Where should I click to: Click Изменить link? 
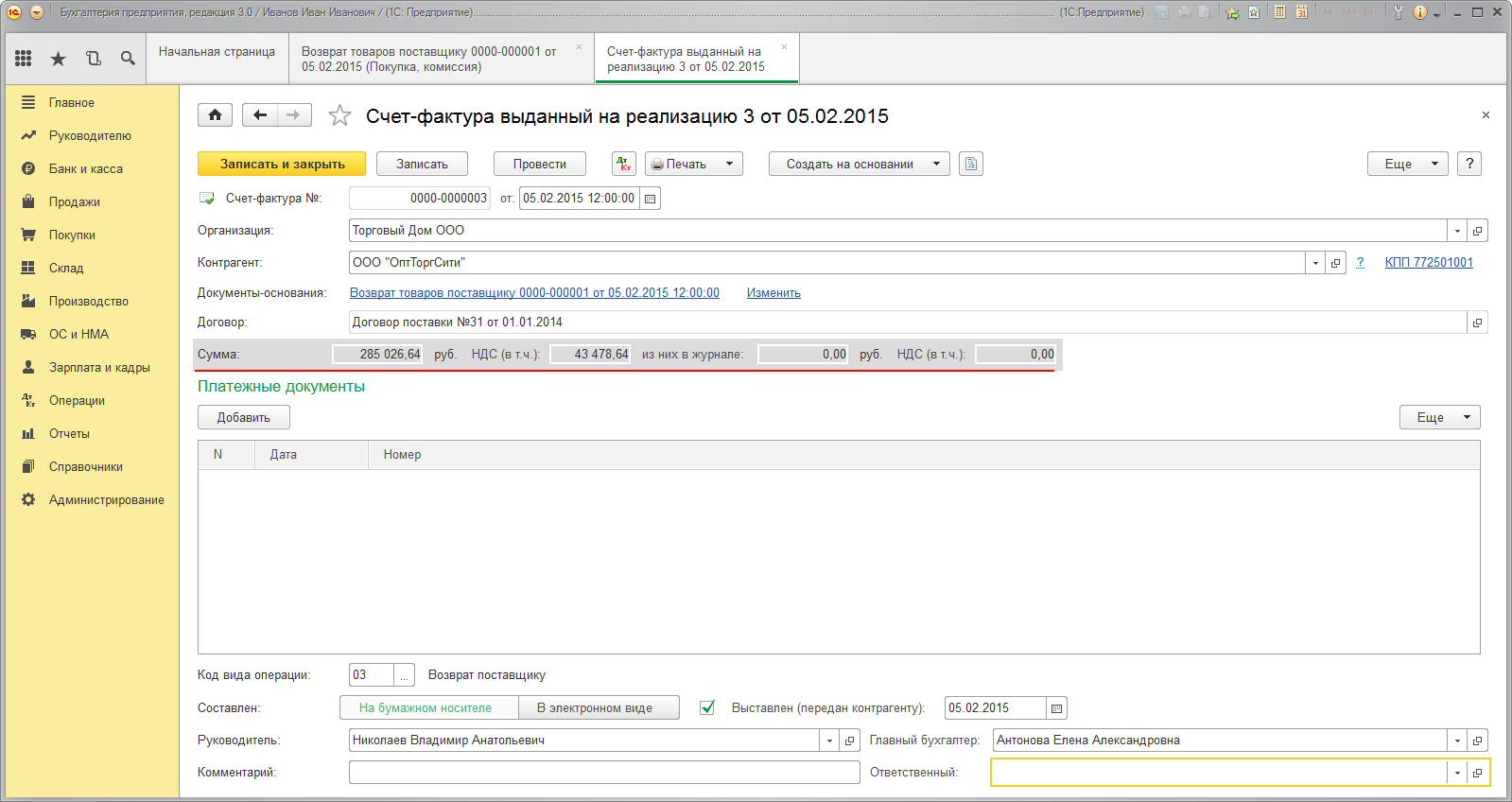pyautogui.click(x=773, y=293)
